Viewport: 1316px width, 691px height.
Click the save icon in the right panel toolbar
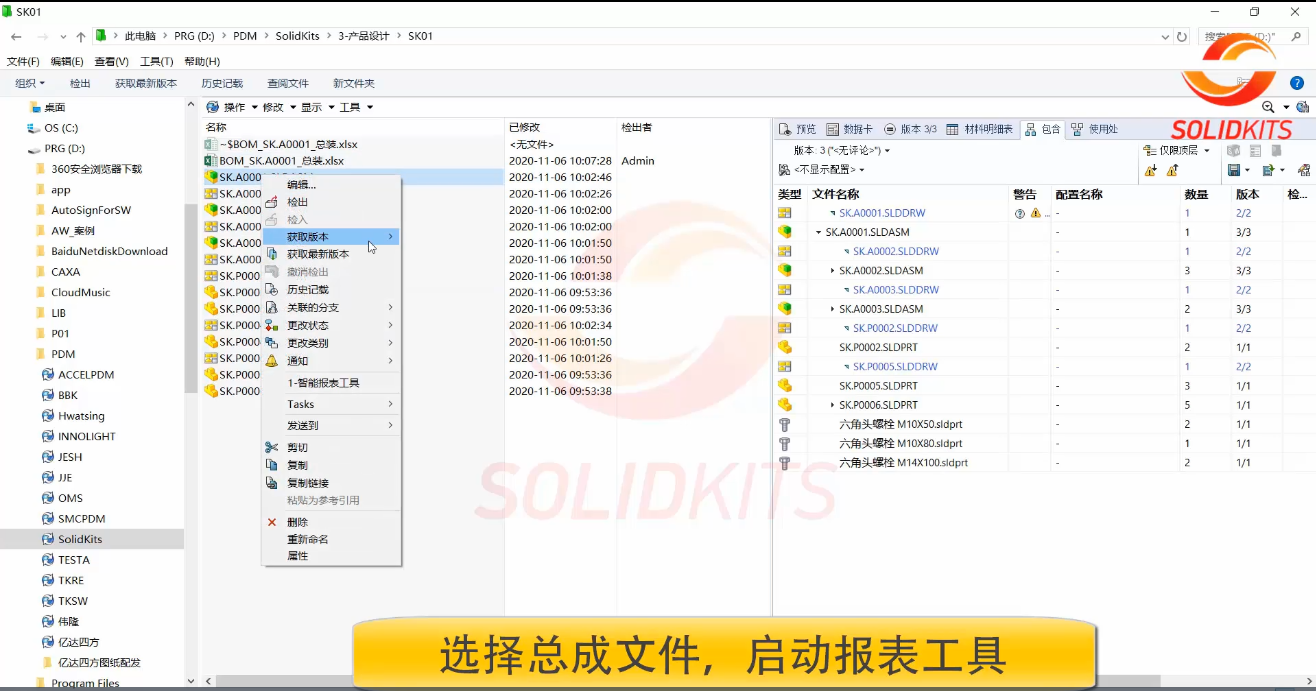(1233, 171)
